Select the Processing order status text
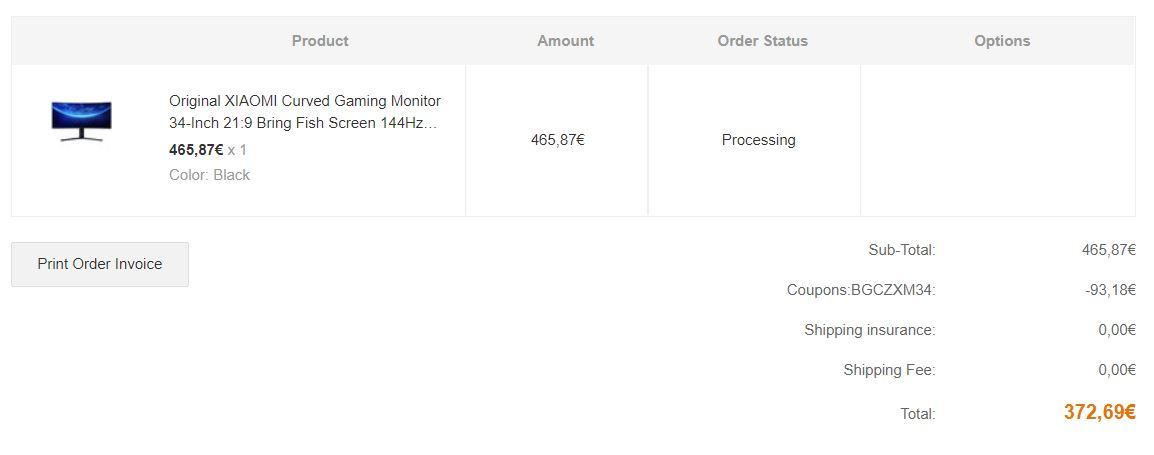The height and width of the screenshot is (455, 1154). (758, 140)
